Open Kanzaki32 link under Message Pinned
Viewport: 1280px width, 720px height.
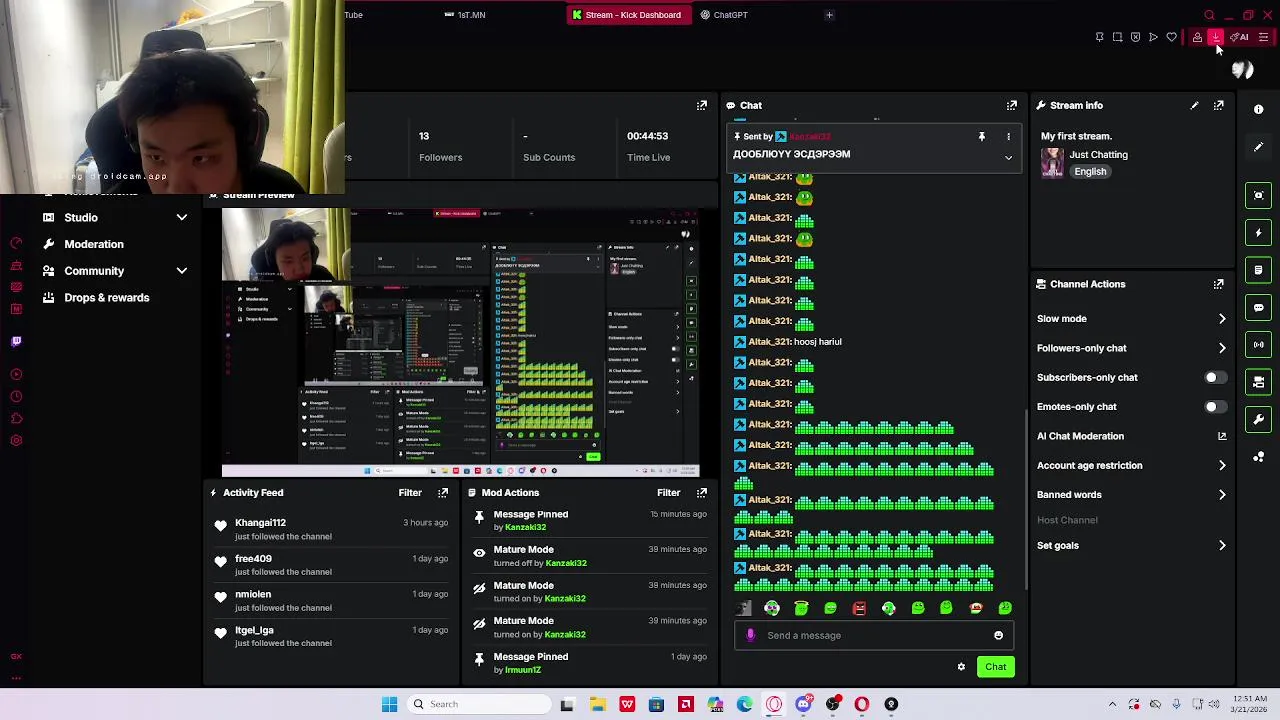(x=525, y=528)
